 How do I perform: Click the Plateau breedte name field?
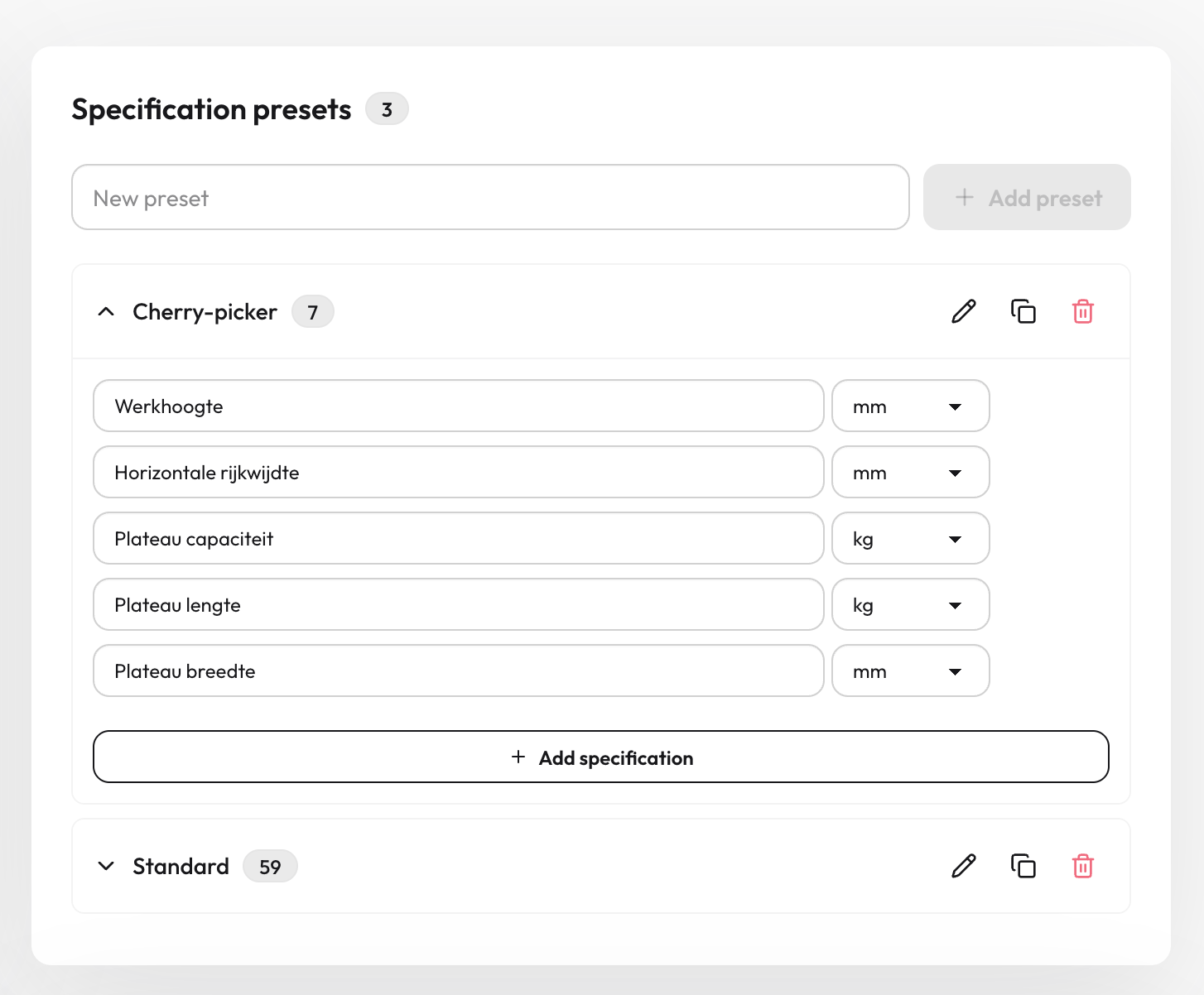[x=458, y=671]
